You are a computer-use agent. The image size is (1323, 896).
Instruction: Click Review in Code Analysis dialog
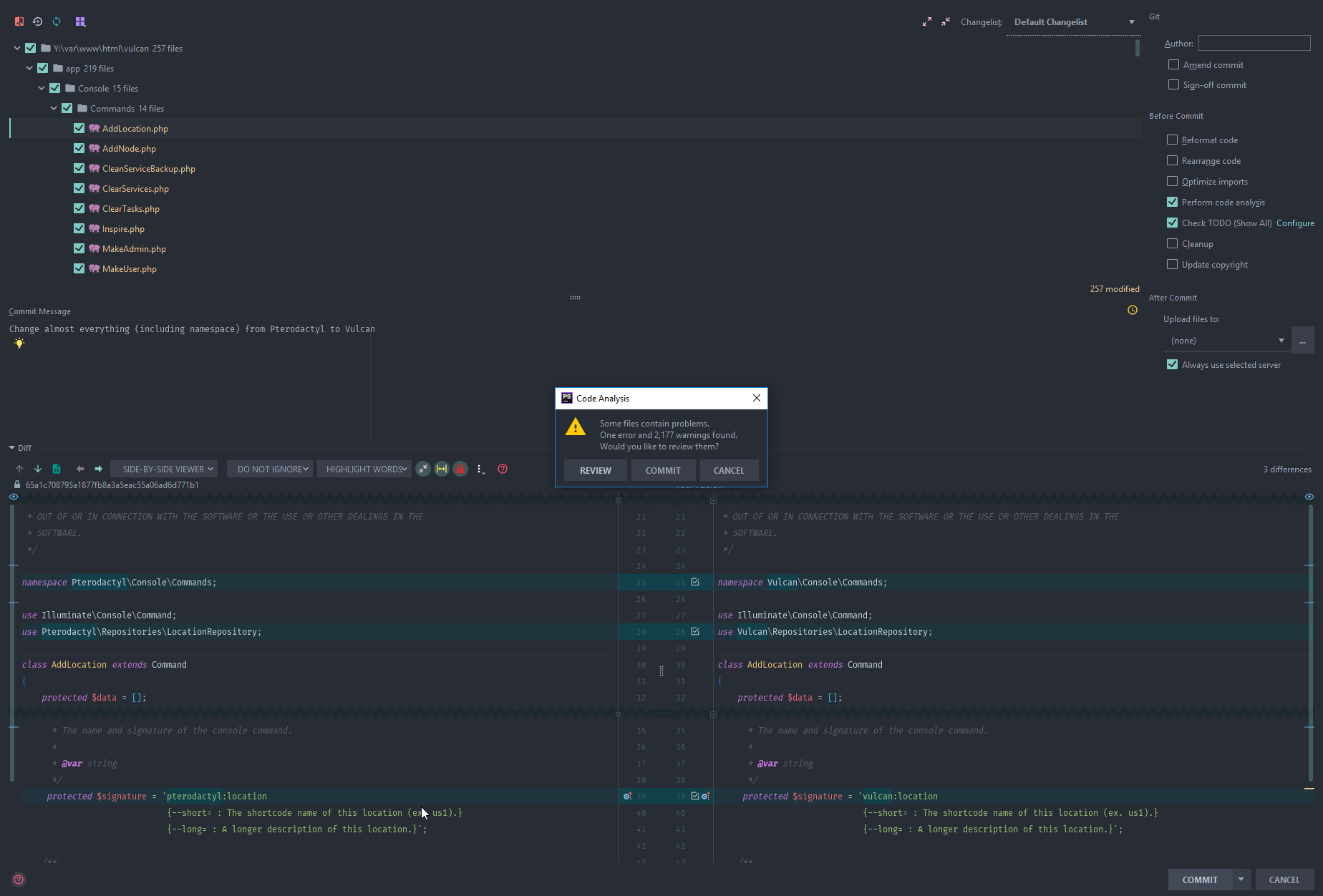[595, 470]
